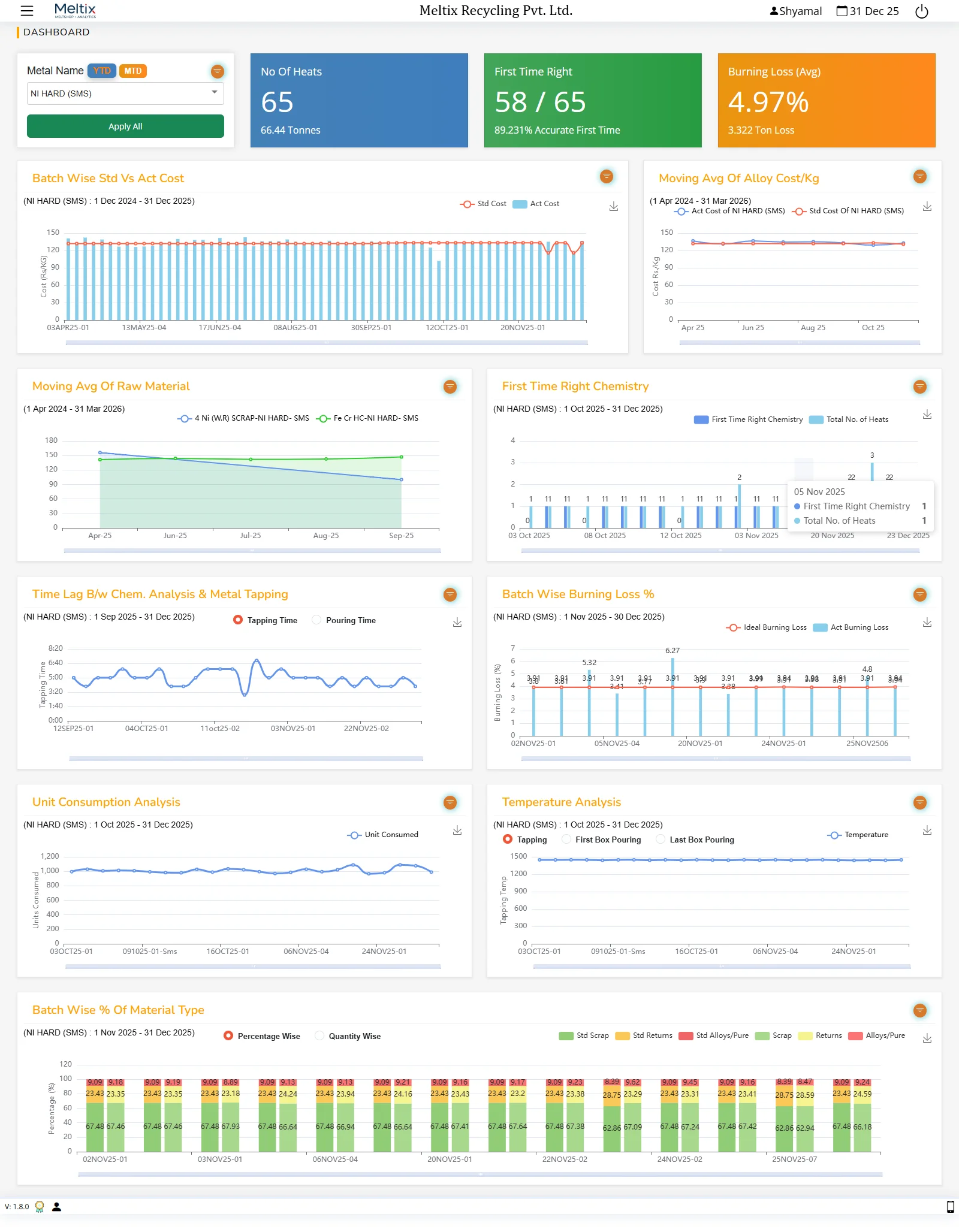Open filter for Batch Wise Burning Loss %
The image size is (959, 1232).
click(x=920, y=594)
